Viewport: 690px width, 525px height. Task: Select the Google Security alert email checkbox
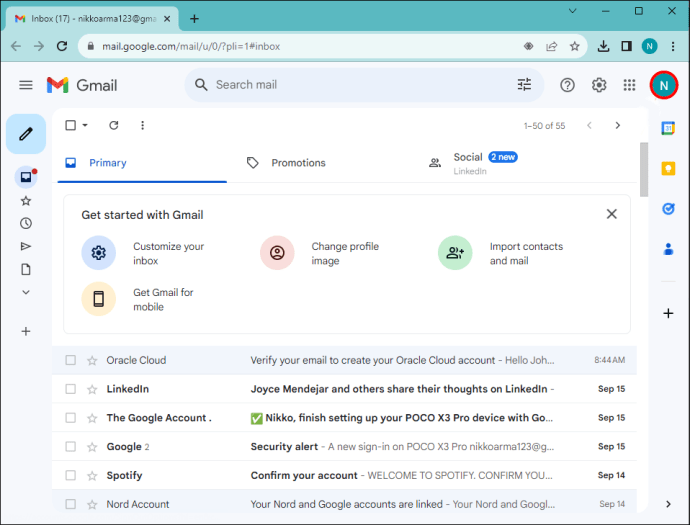(x=70, y=447)
